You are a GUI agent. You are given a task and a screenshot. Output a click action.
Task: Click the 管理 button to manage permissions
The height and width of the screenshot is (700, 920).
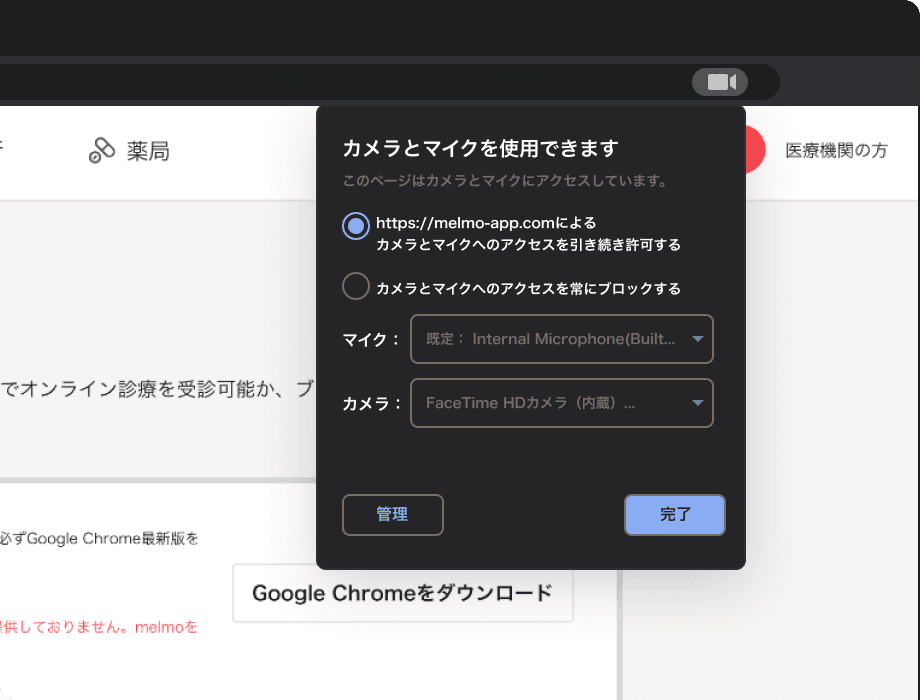point(392,515)
